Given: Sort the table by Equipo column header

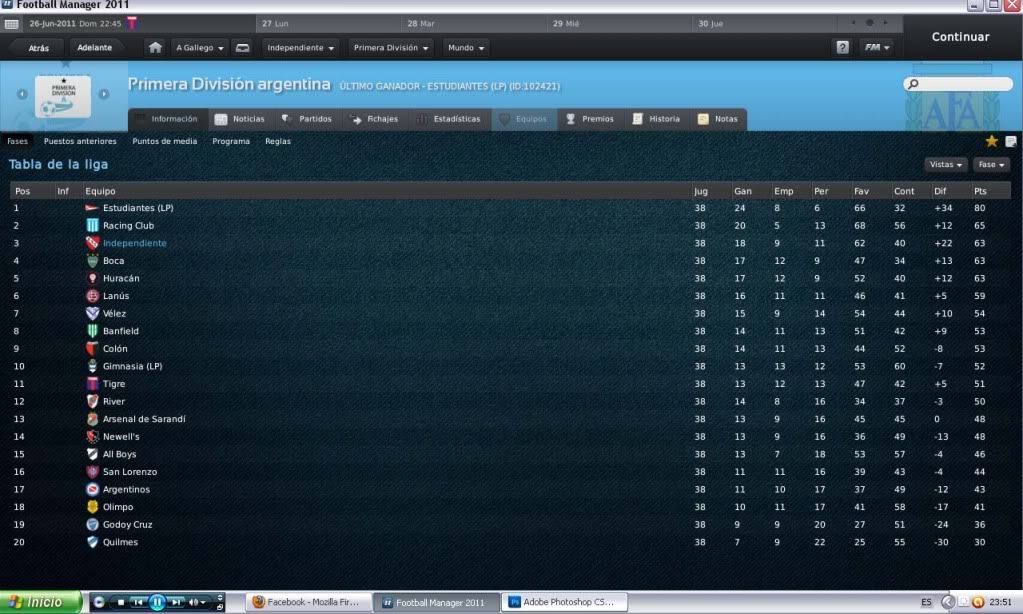Looking at the screenshot, I should 100,191.
